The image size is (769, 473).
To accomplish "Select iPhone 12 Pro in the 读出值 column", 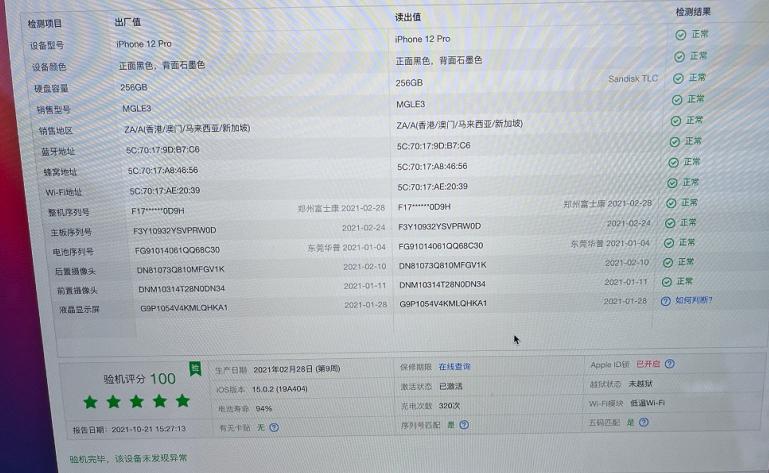I will click(422, 39).
